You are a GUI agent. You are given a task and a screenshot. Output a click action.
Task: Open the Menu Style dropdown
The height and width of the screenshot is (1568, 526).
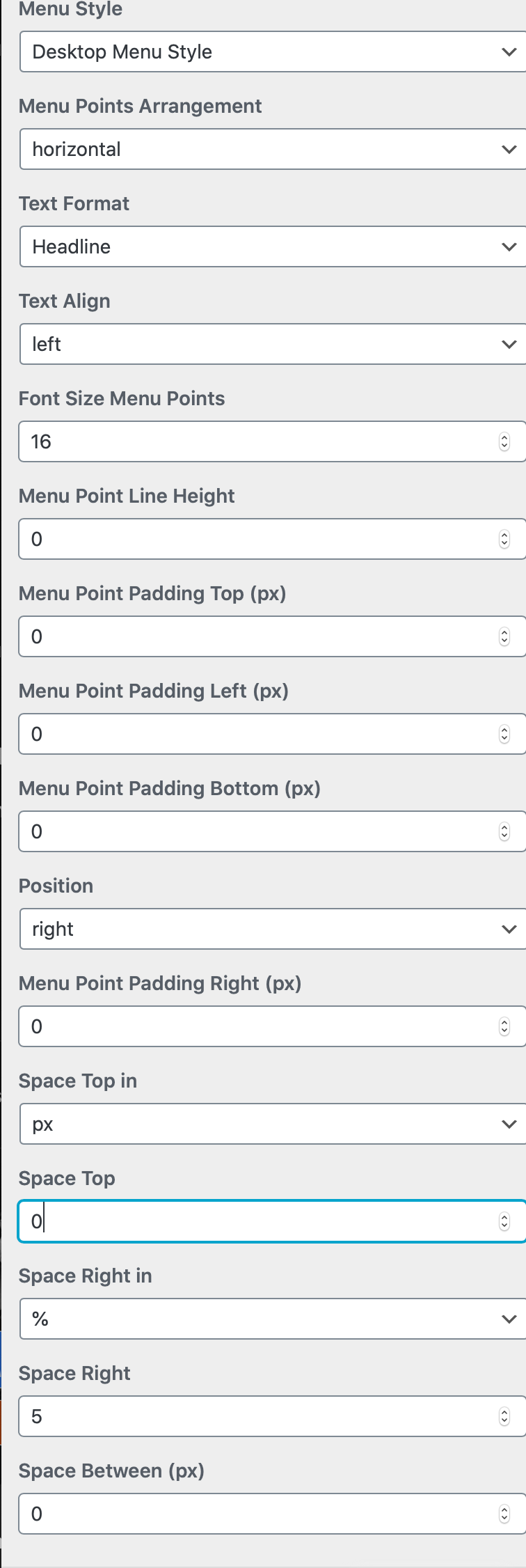tap(271, 52)
